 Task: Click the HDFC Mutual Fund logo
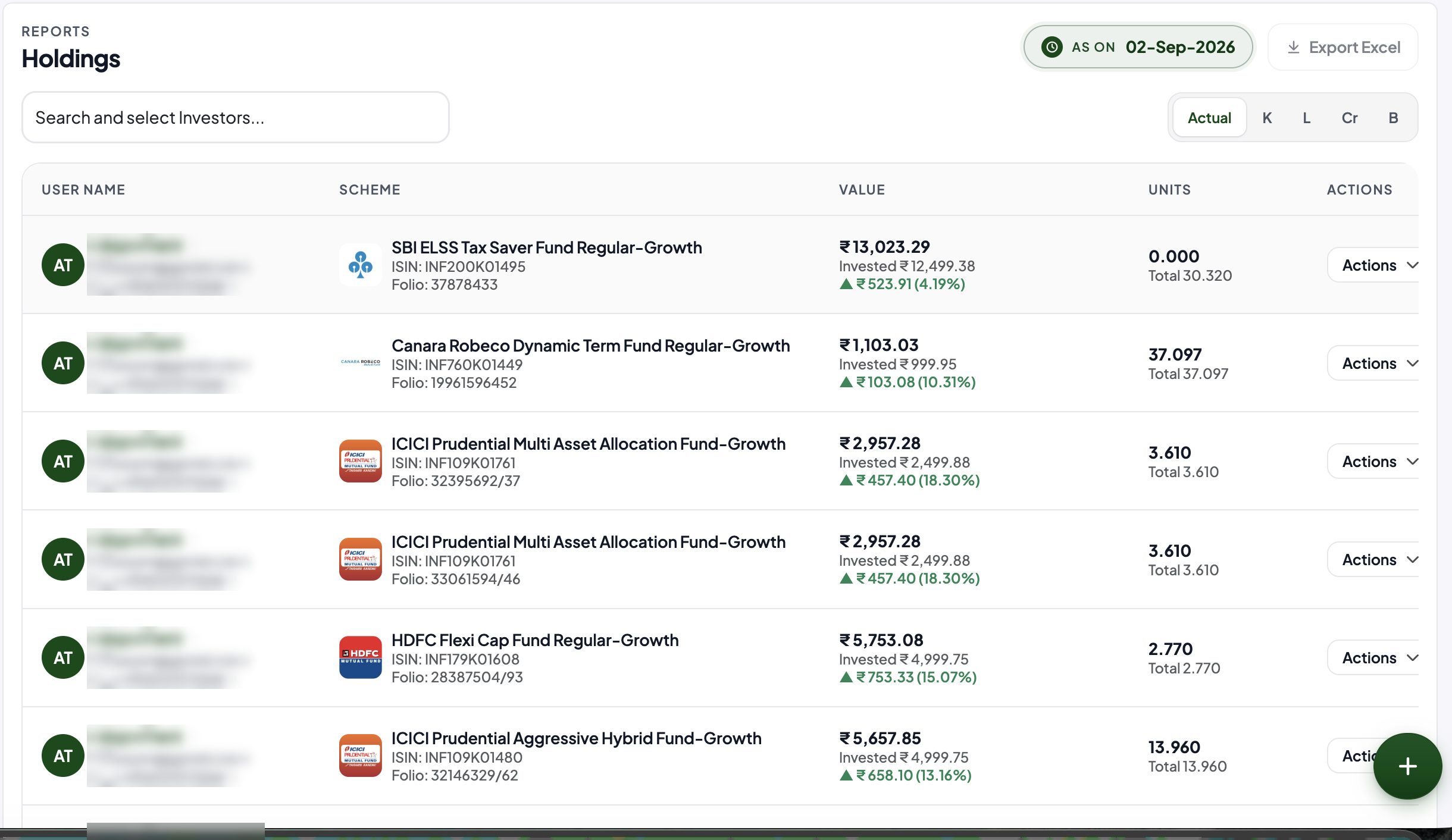[361, 657]
